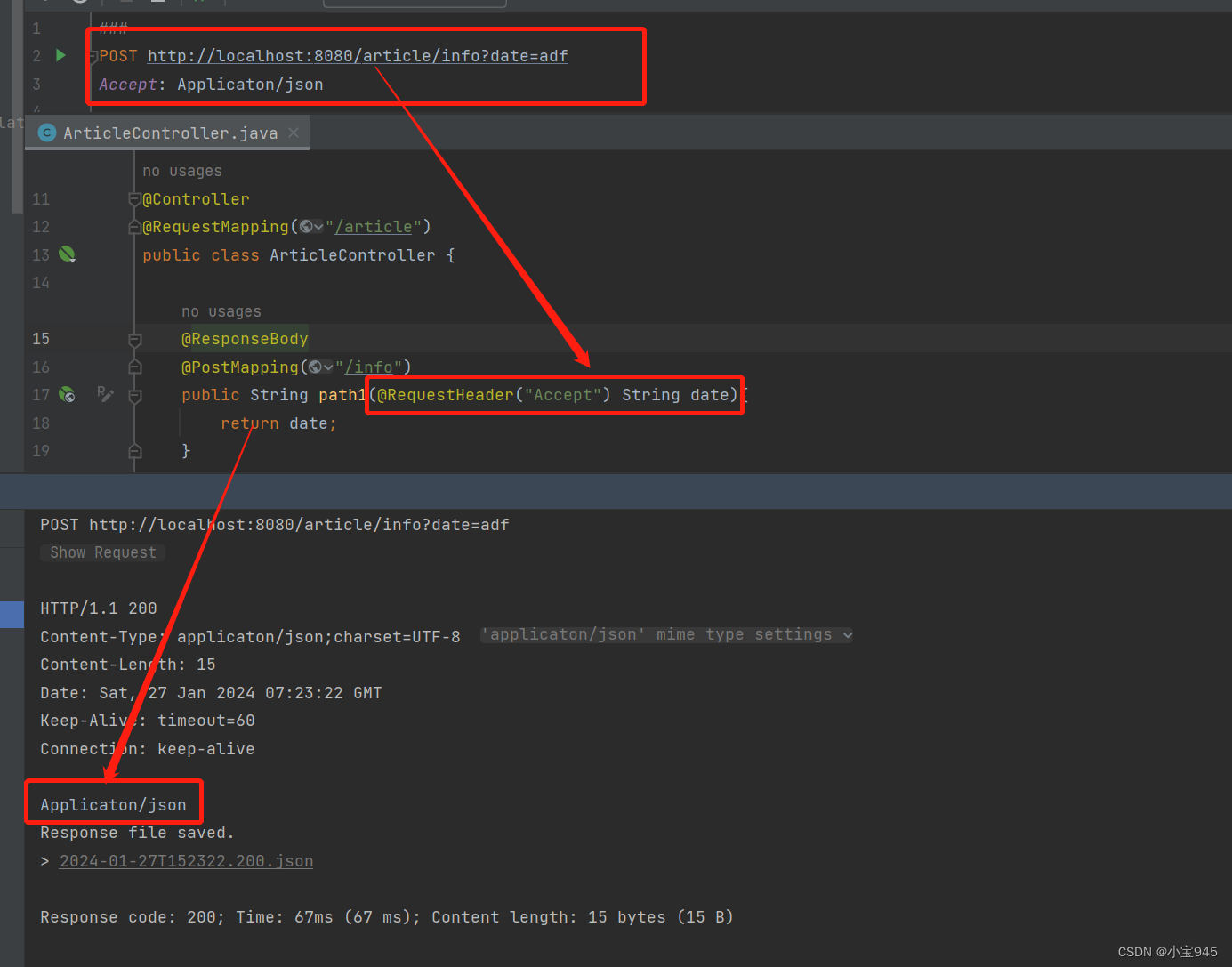Collapse the fold marker at @Controller line 11
1232x967 pixels.
(134, 199)
